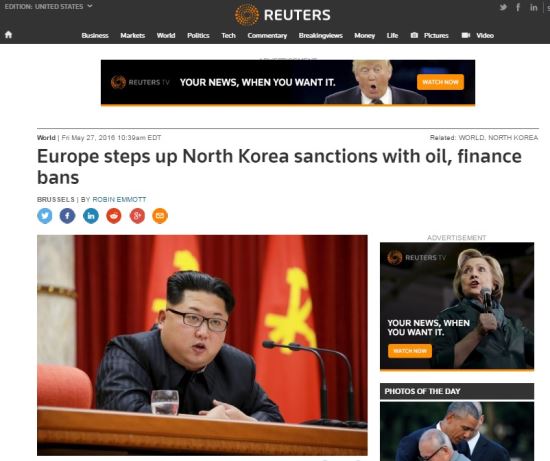The height and width of the screenshot is (461, 550).
Task: Open Reuters Facebook page in header
Action: click(x=518, y=7)
